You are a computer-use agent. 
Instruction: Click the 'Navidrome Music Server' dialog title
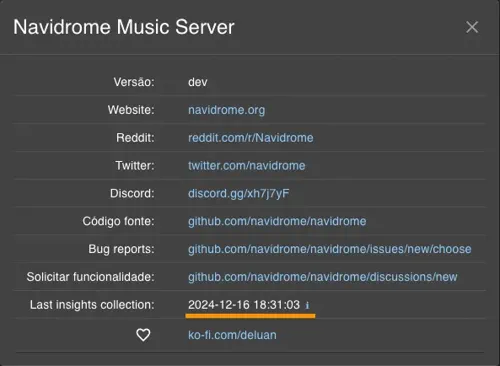point(124,27)
